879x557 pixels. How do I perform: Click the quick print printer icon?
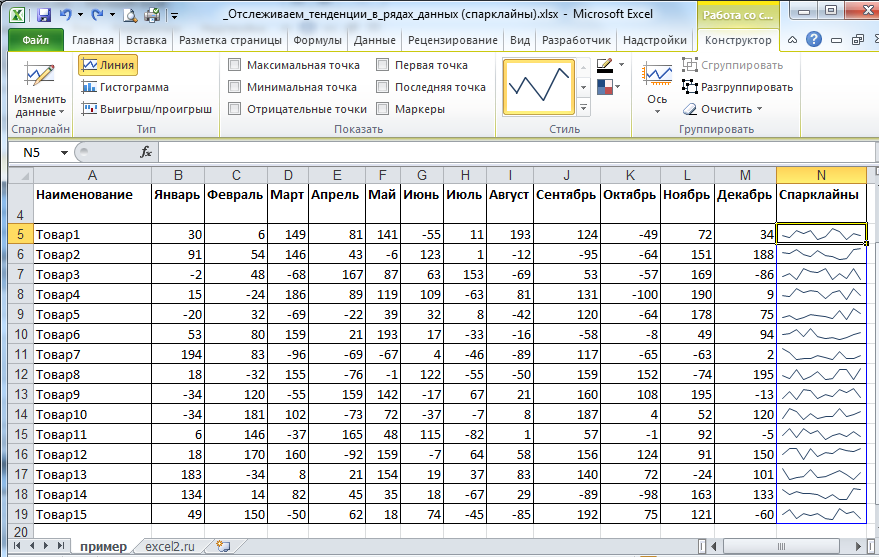(153, 15)
